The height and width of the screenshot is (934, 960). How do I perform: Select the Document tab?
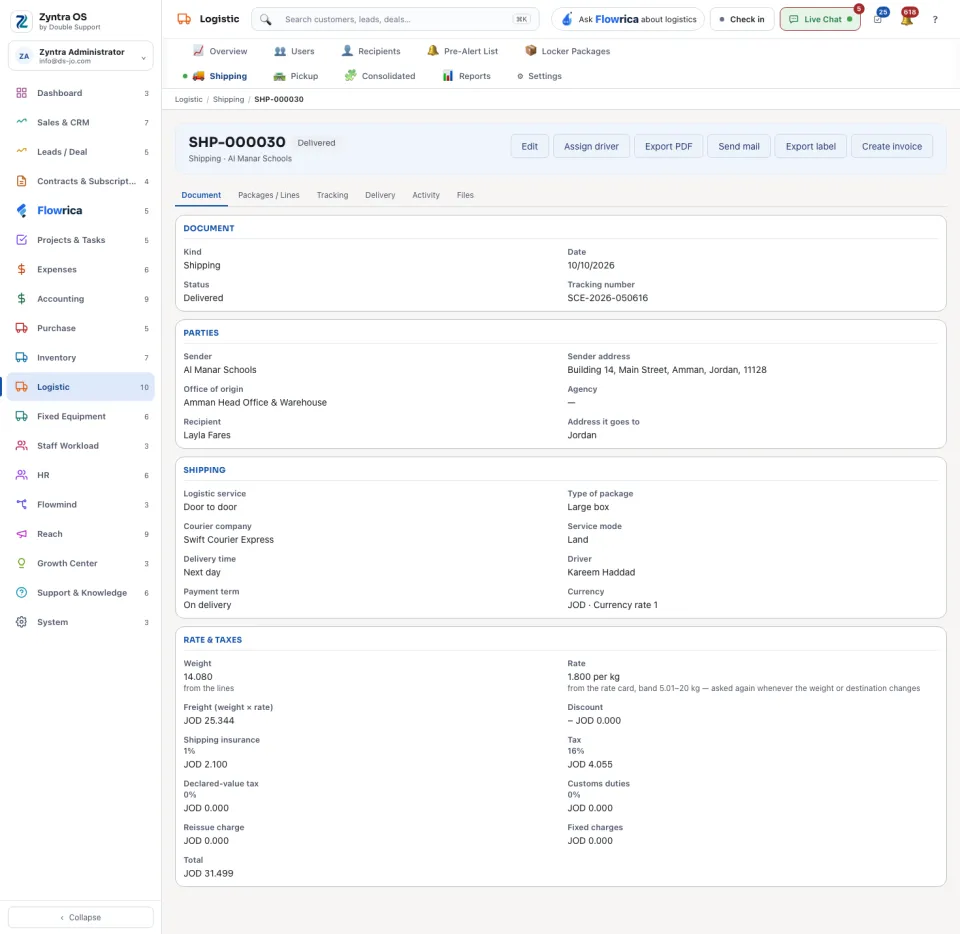[x=201, y=195]
